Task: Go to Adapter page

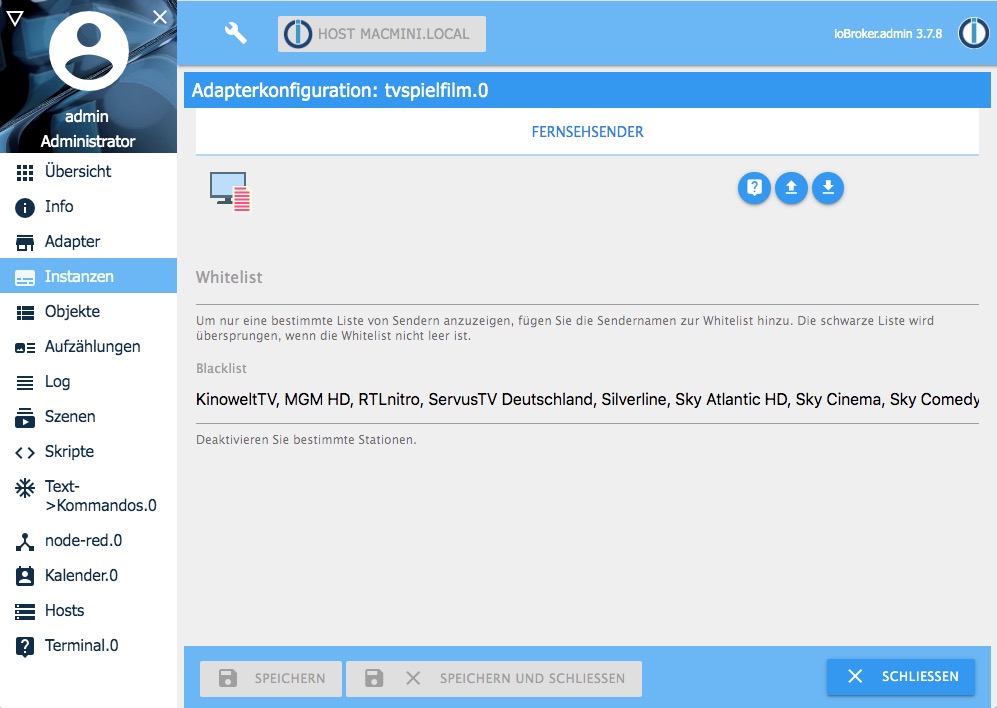Action: coord(88,242)
